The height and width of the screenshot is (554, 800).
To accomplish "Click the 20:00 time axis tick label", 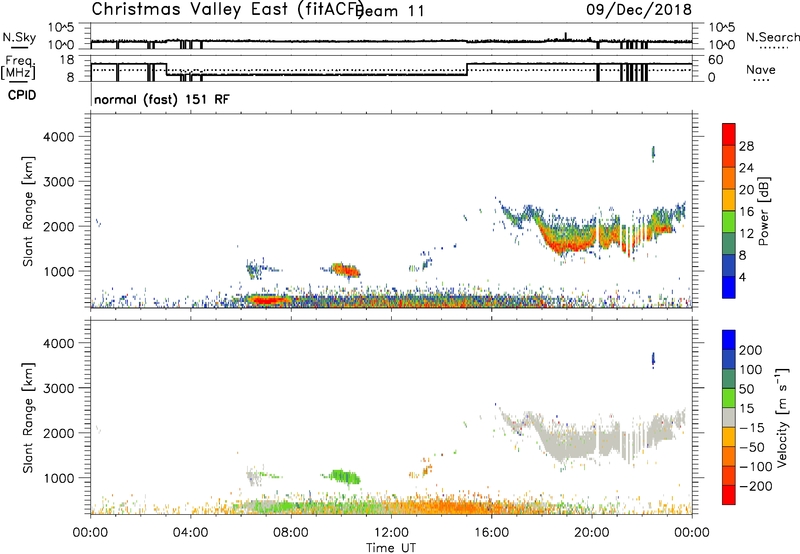I will point(592,533).
